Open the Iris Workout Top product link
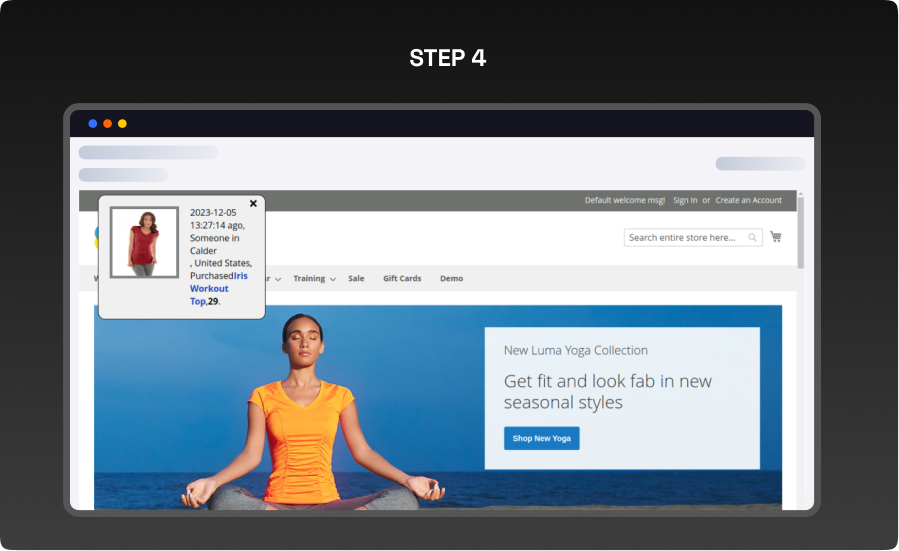Image resolution: width=899 pixels, height=551 pixels. (x=211, y=288)
